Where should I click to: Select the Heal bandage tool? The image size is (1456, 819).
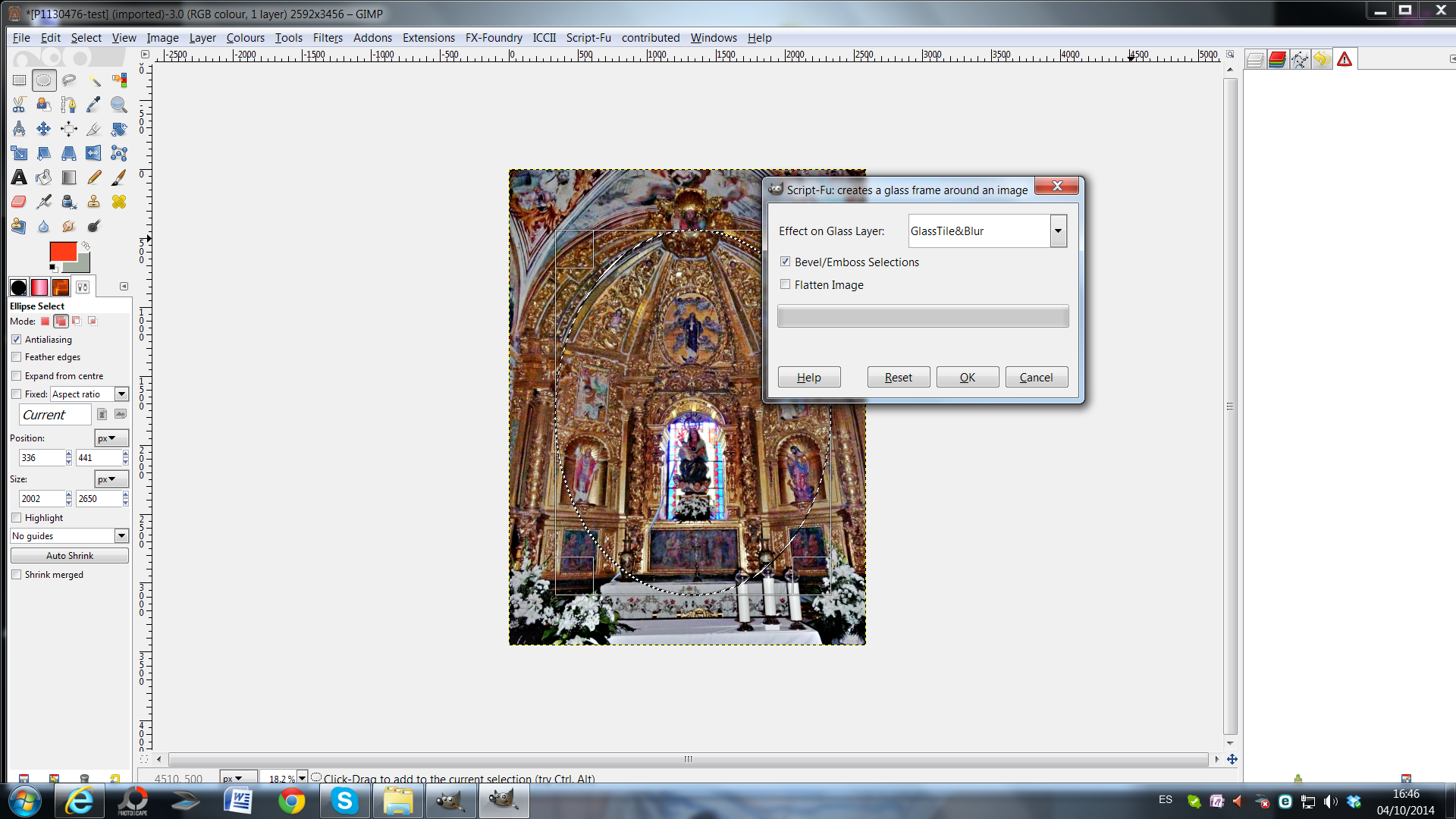119,202
